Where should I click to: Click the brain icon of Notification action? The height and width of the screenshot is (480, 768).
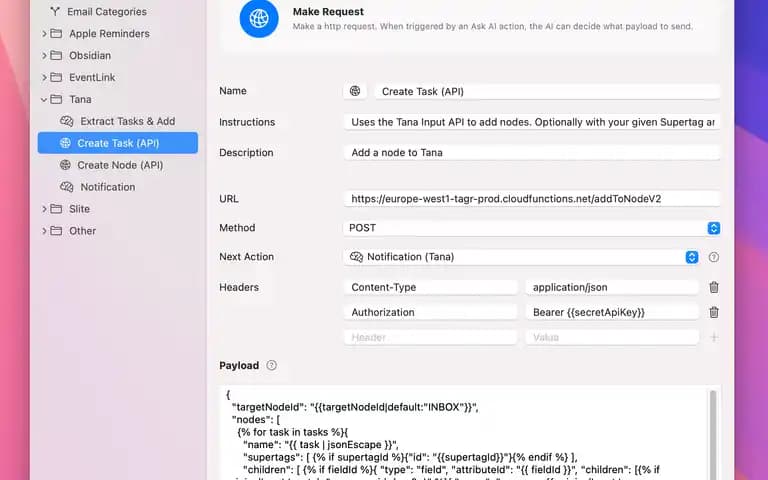(x=67, y=187)
